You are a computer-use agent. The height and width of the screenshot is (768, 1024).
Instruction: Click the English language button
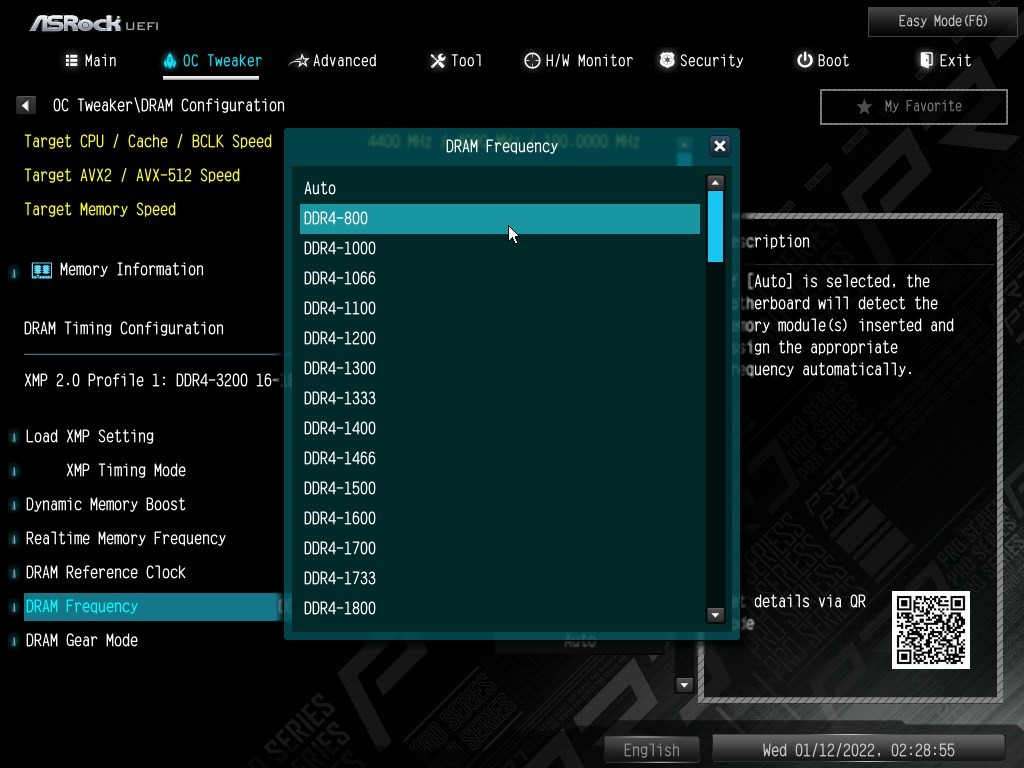point(651,749)
